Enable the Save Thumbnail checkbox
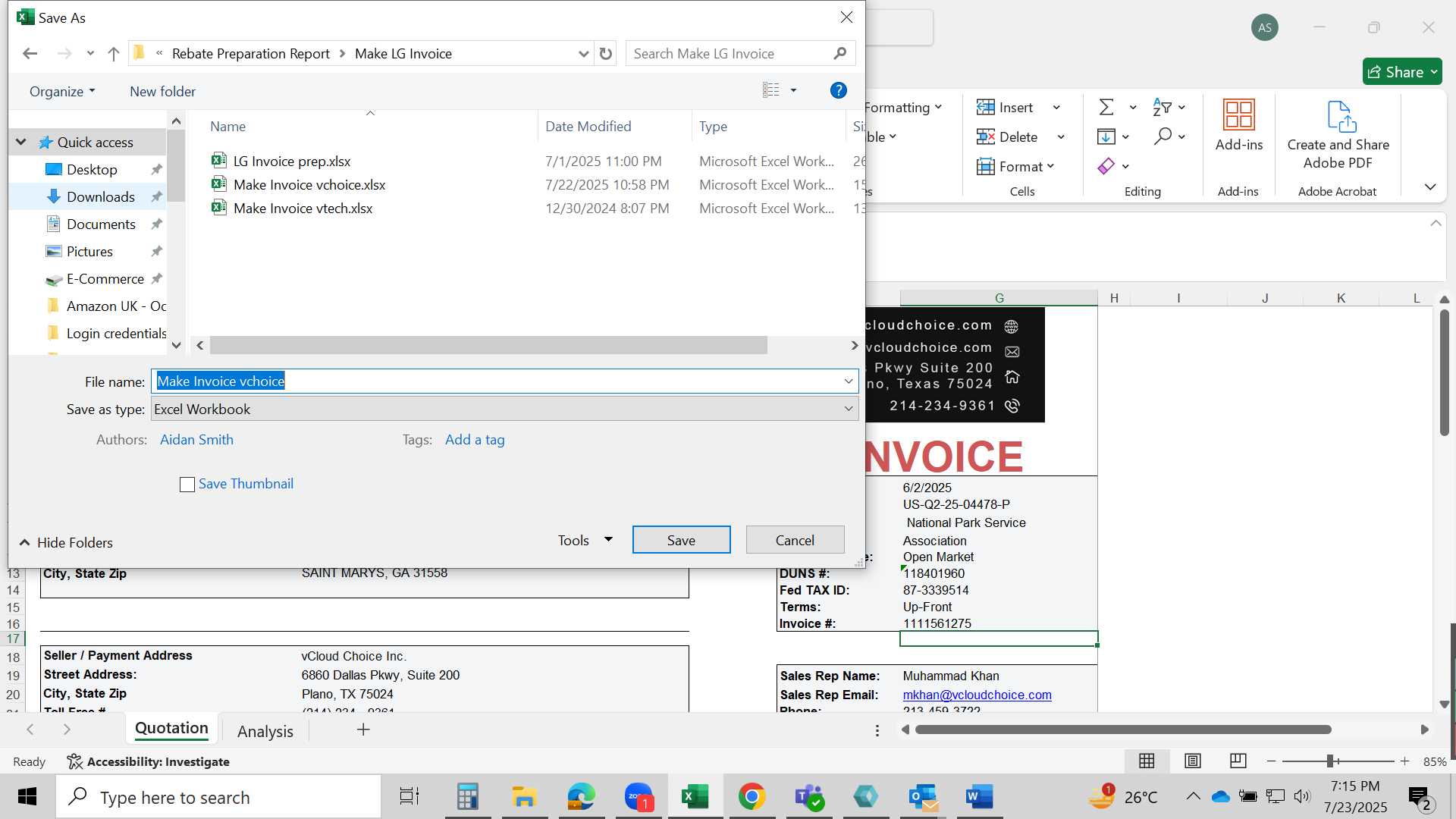This screenshot has height=819, width=1456. coord(187,485)
